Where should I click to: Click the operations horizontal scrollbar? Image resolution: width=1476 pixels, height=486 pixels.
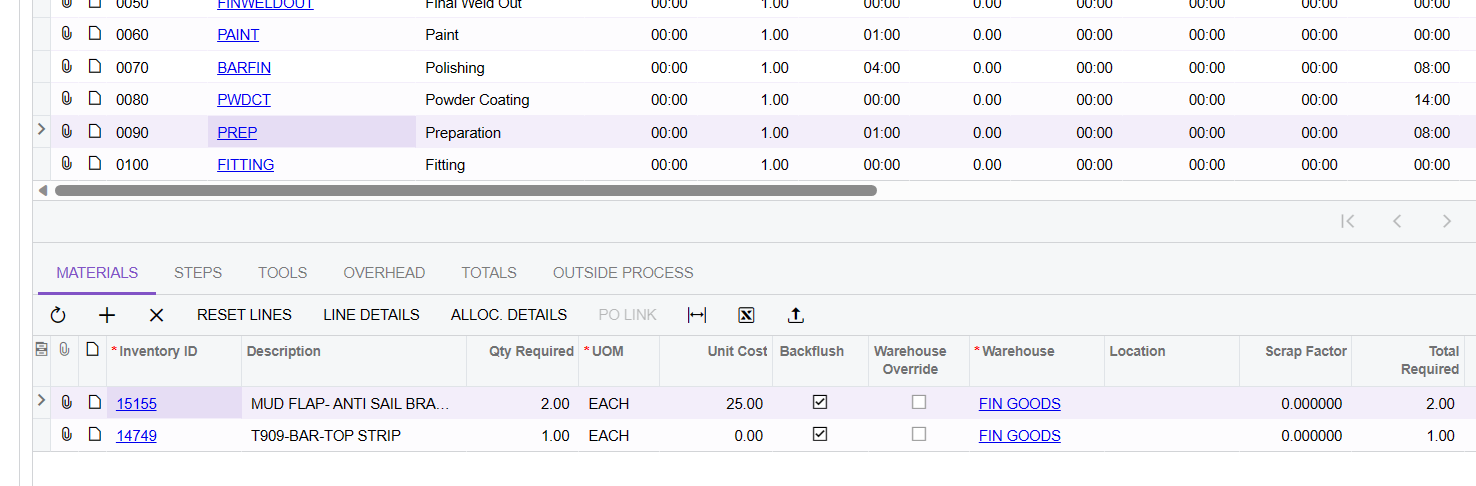[x=465, y=190]
